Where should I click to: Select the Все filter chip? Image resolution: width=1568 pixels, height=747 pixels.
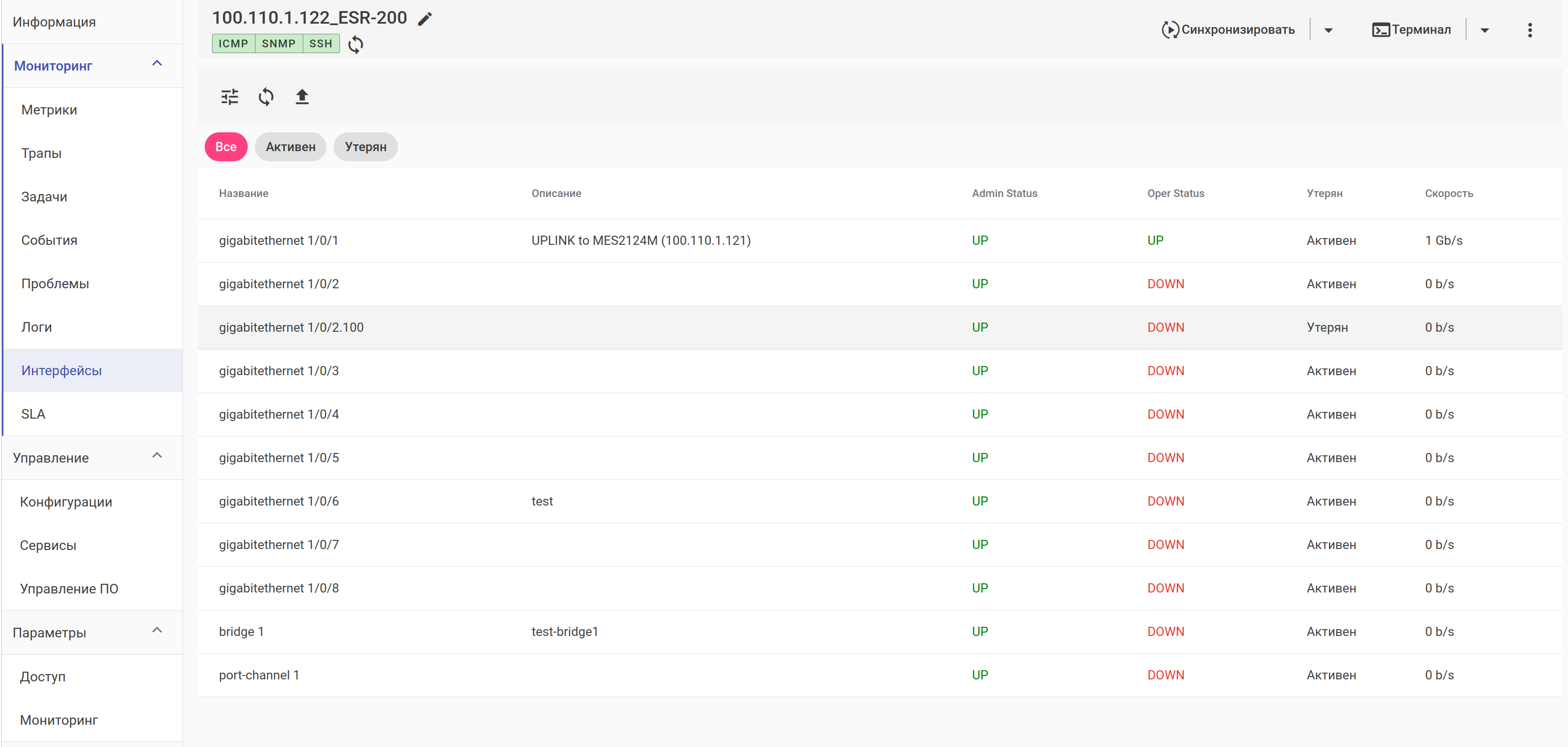click(x=226, y=147)
